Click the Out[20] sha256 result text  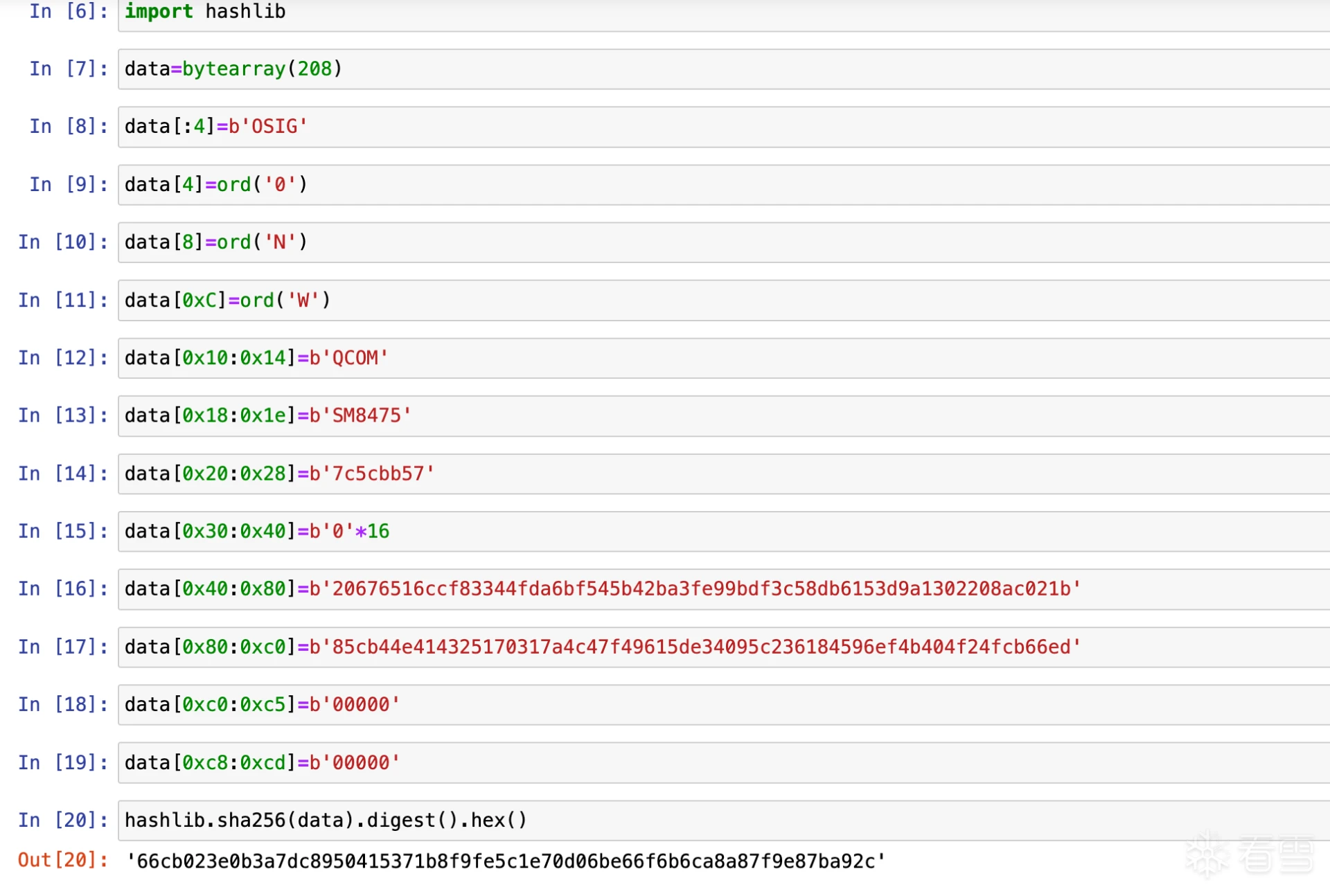coord(506,861)
